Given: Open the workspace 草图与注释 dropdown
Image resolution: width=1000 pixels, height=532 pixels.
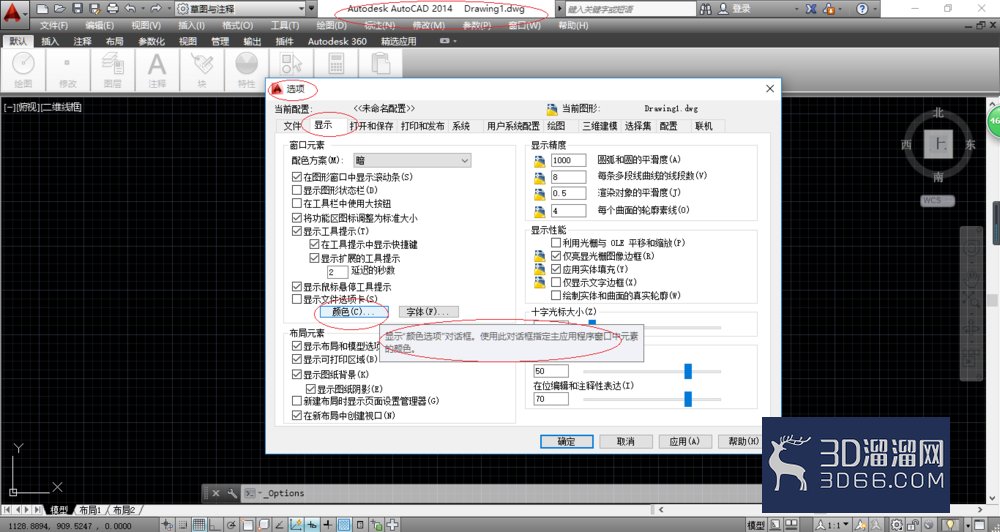Looking at the screenshot, I should [x=241, y=9].
